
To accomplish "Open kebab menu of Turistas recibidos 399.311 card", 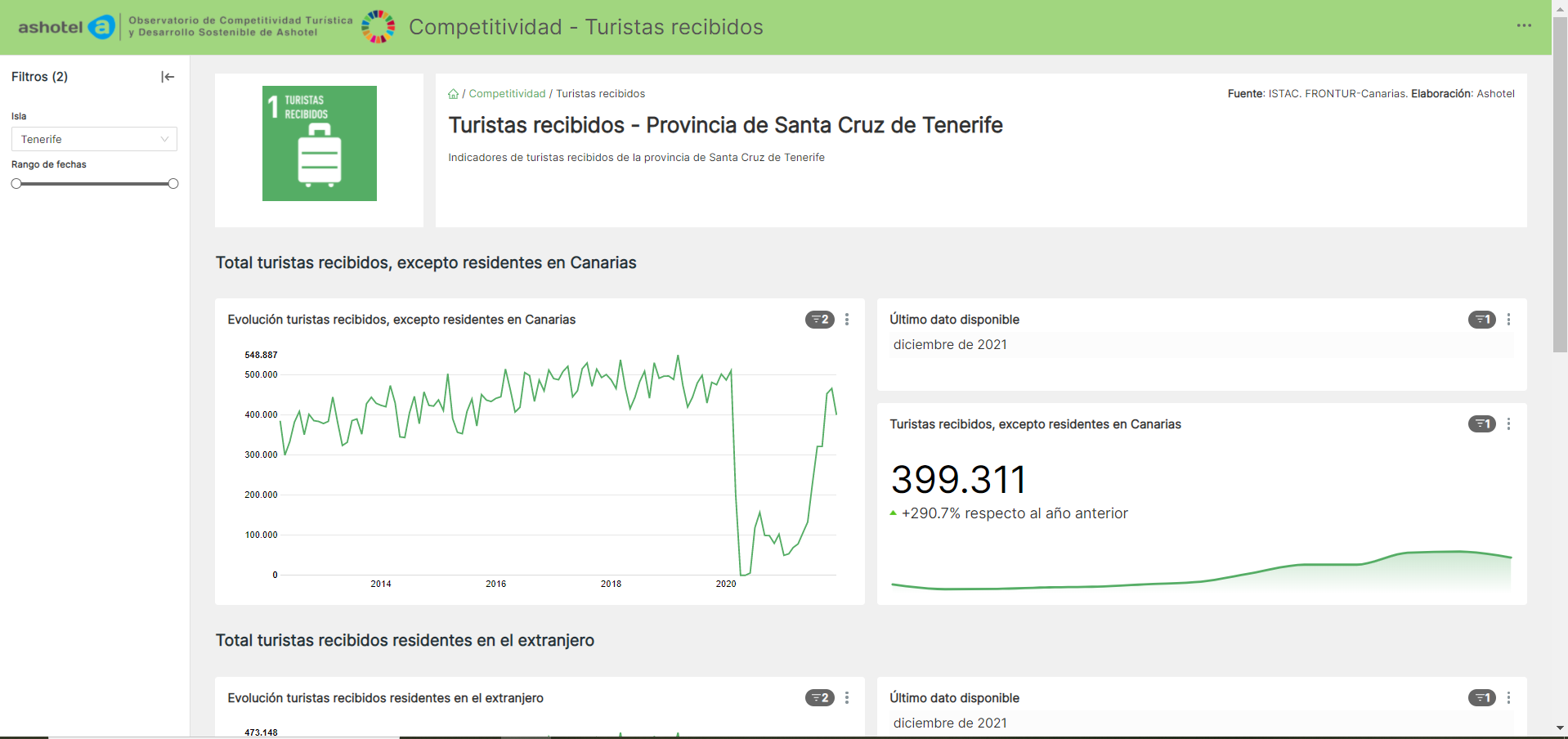I will click(1509, 424).
